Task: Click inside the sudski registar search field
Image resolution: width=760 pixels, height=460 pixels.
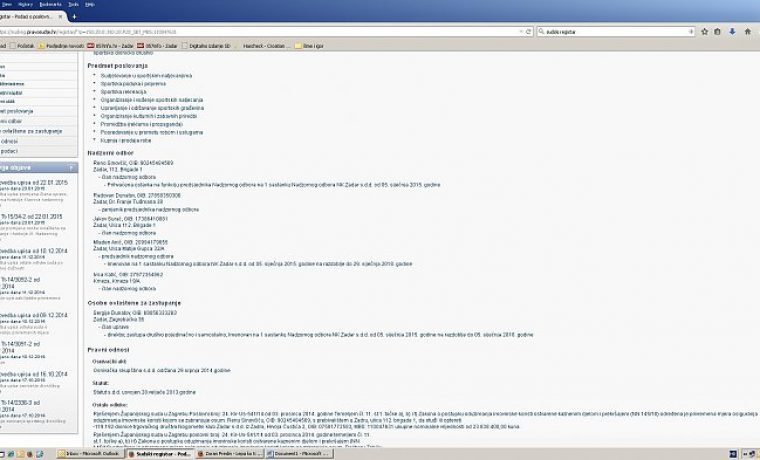Action: tap(616, 32)
